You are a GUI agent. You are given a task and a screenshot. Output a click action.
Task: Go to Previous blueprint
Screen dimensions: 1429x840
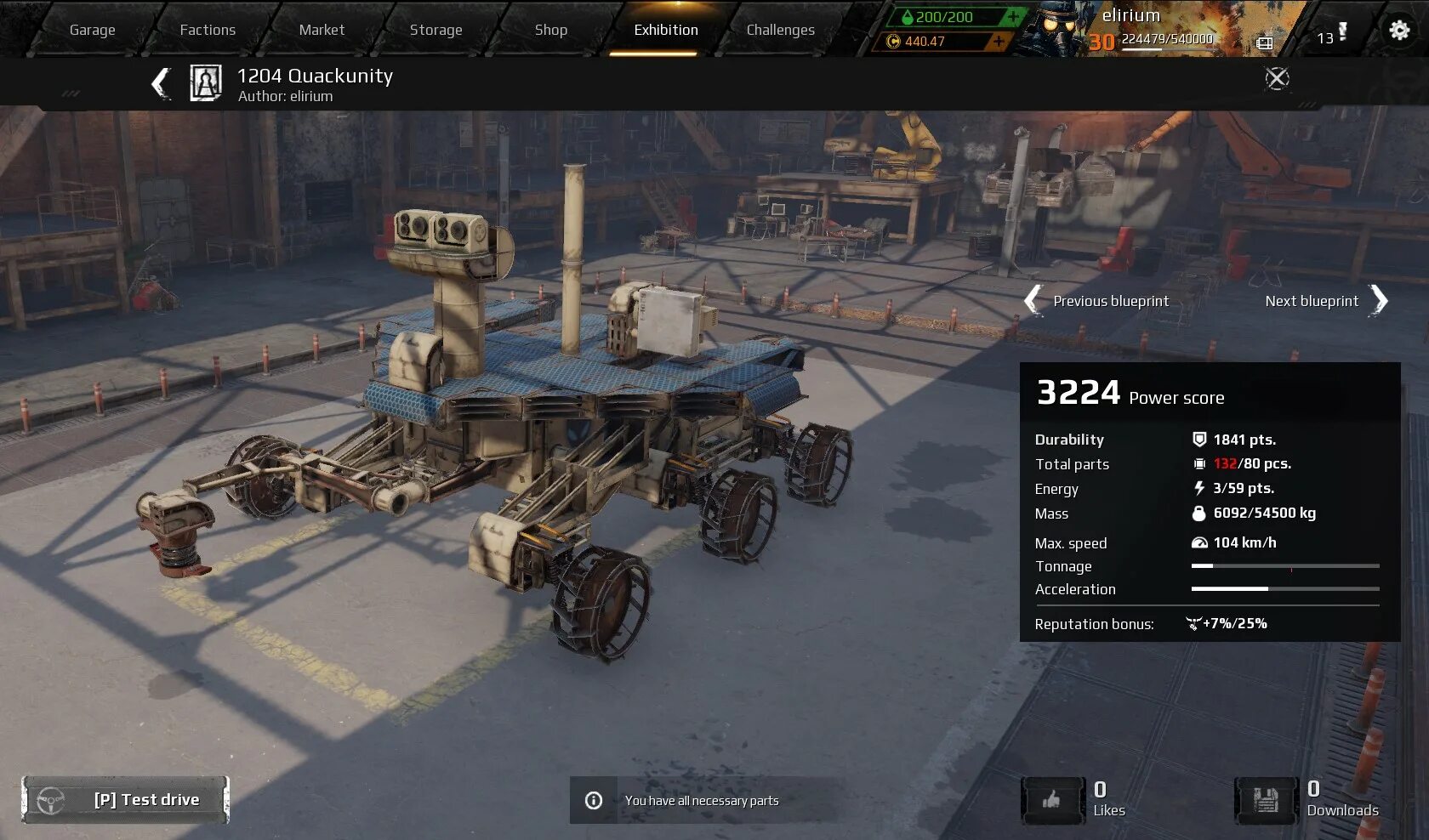click(x=1097, y=301)
